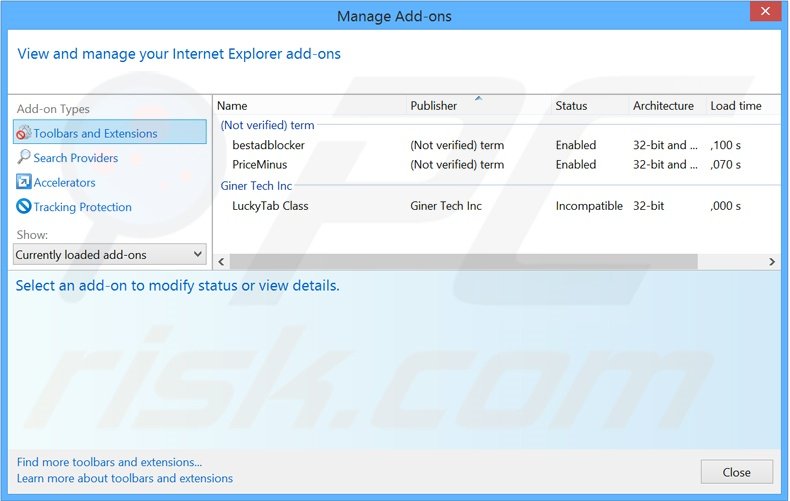Close the Manage Add-ons window with X
Viewport: 790px width, 501px height.
[x=765, y=11]
